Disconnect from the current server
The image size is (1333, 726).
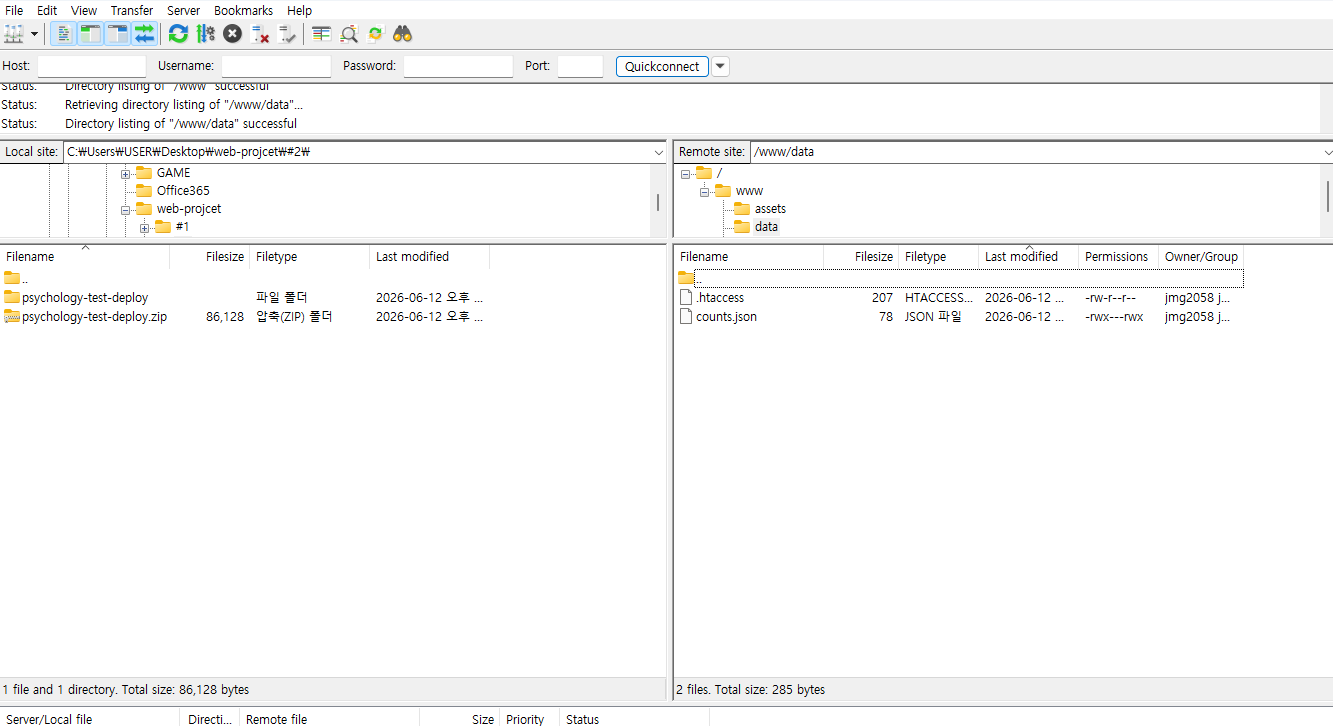pyautogui.click(x=261, y=34)
